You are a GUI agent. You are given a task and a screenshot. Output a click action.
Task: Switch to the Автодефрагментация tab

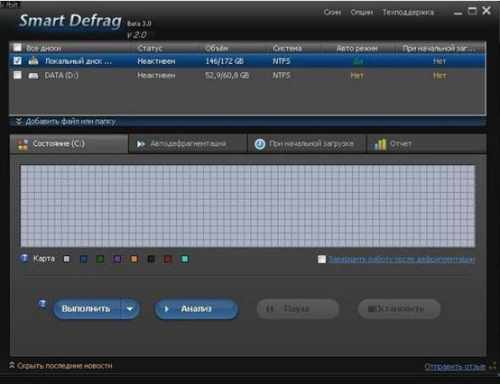coord(188,144)
